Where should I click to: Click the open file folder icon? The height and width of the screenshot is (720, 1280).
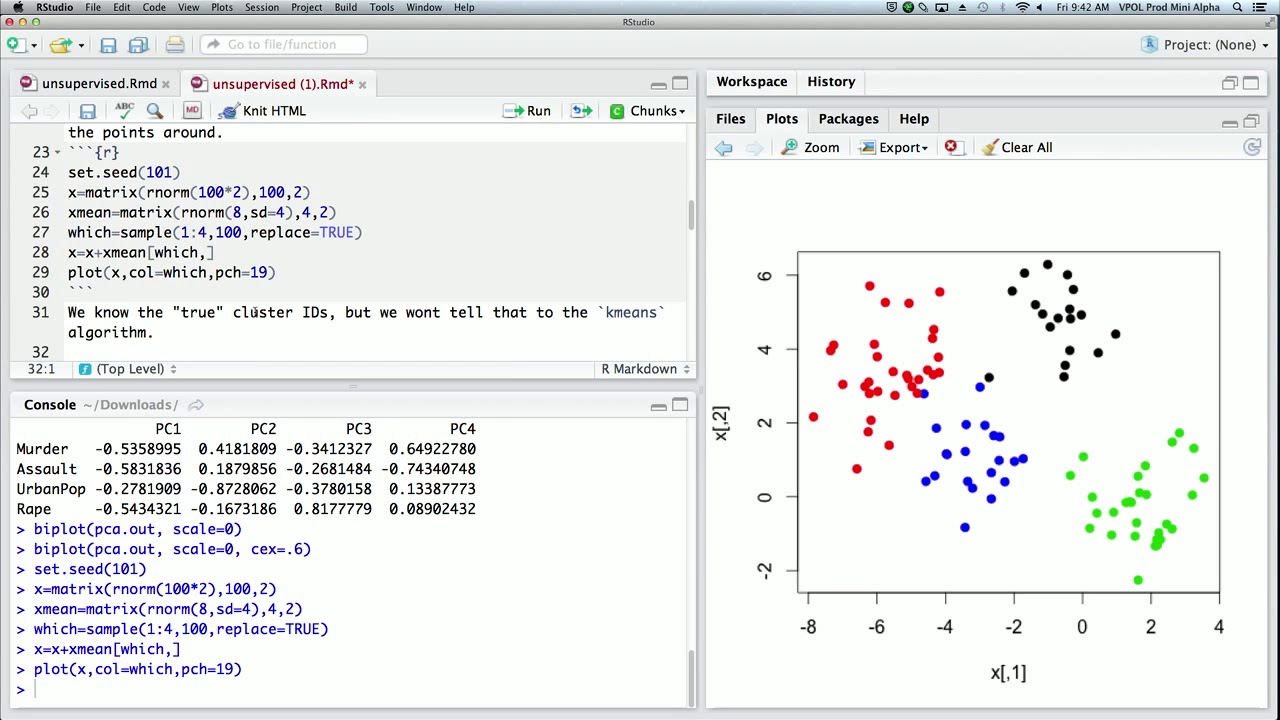click(x=60, y=45)
